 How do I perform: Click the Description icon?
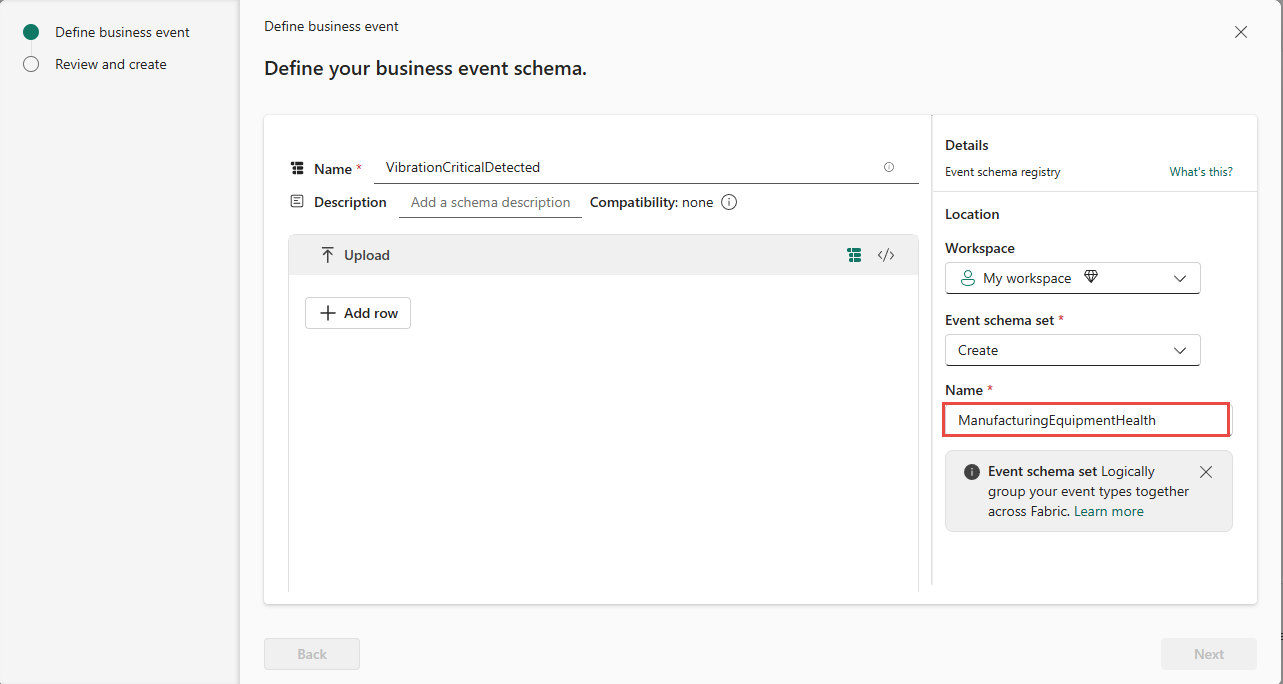(x=297, y=201)
